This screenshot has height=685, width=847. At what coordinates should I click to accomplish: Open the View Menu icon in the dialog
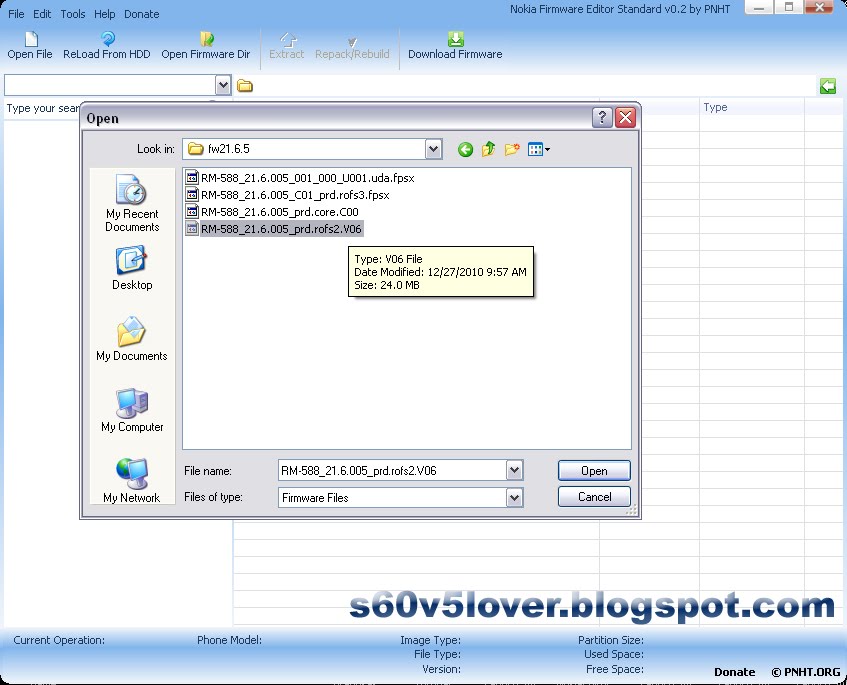click(x=539, y=149)
